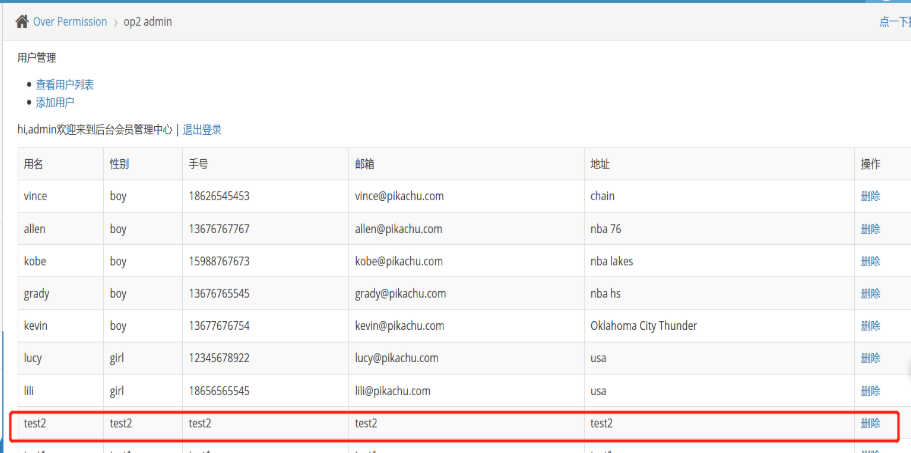
Task: Open the Over Permission breadcrumb link
Action: [70, 22]
